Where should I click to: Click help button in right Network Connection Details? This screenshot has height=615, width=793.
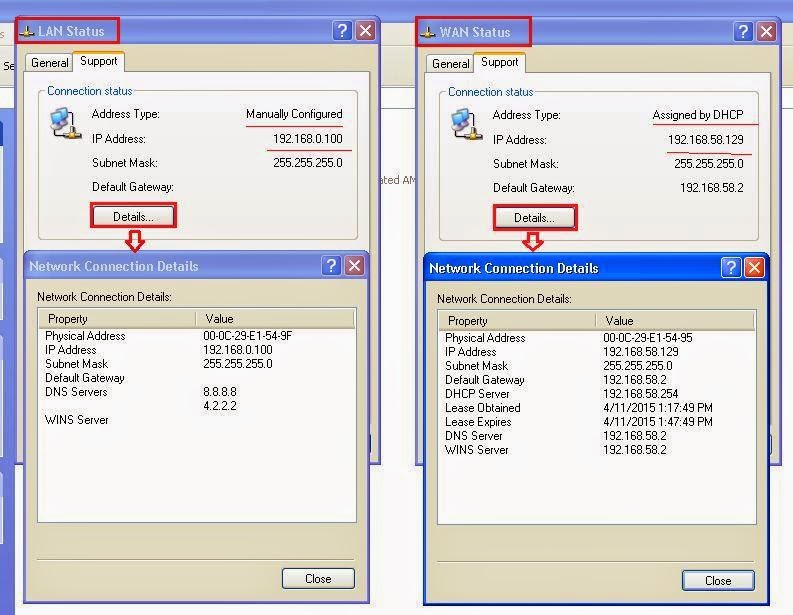click(731, 268)
